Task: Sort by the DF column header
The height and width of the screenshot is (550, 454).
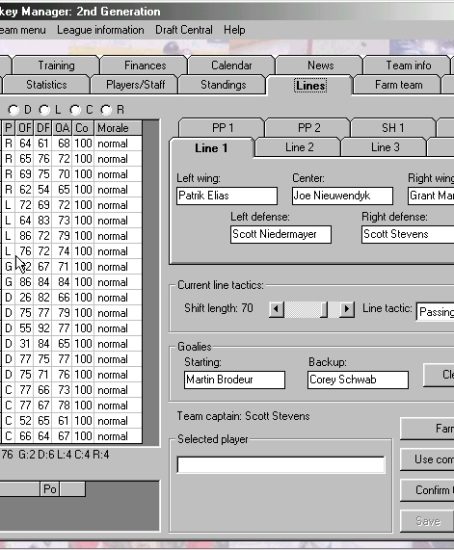Action: coord(44,128)
